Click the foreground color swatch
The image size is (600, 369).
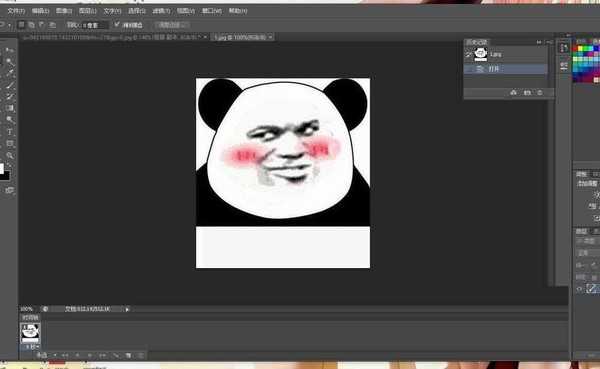tap(2, 168)
